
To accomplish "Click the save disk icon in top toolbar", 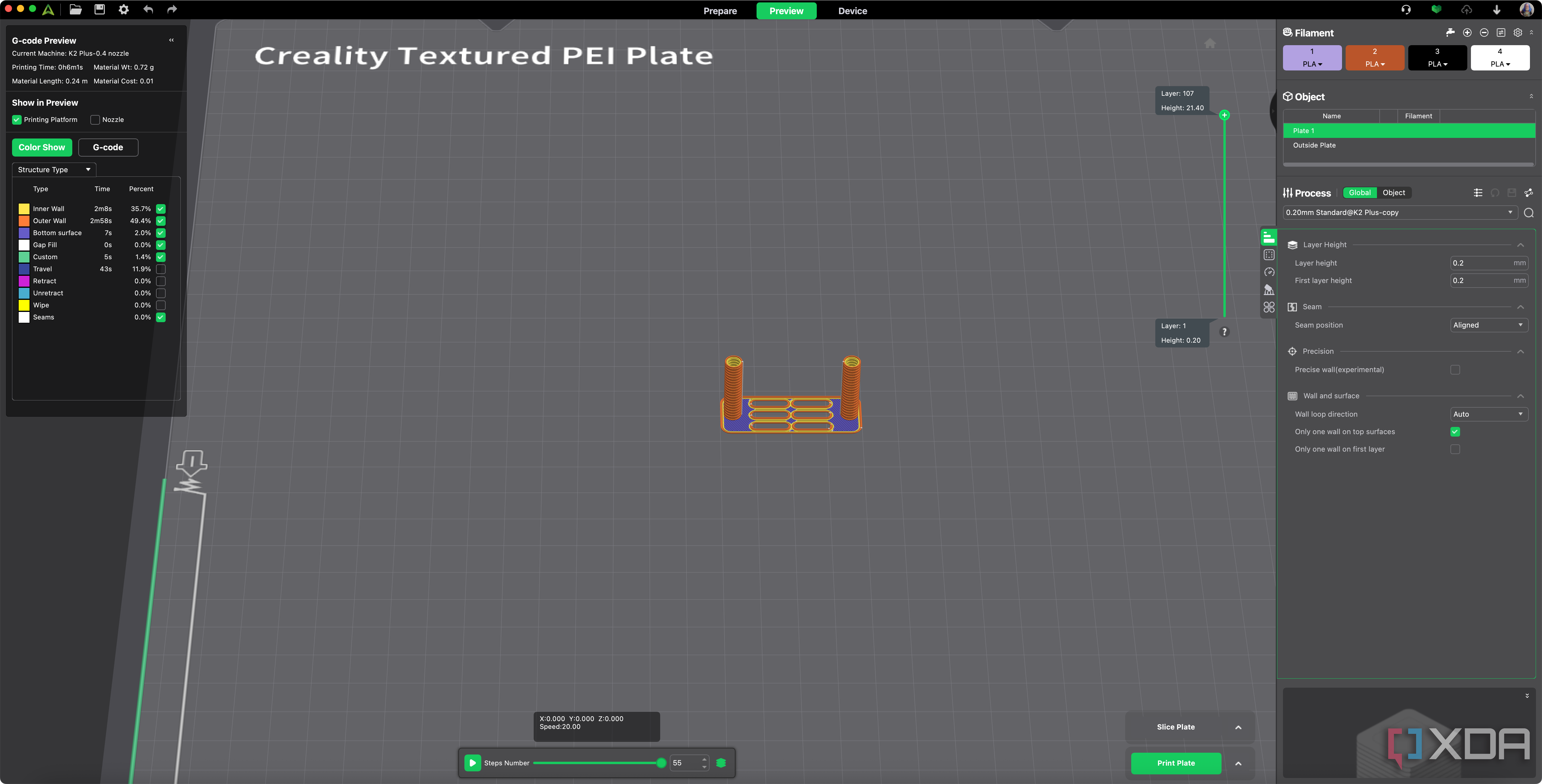I will [99, 10].
